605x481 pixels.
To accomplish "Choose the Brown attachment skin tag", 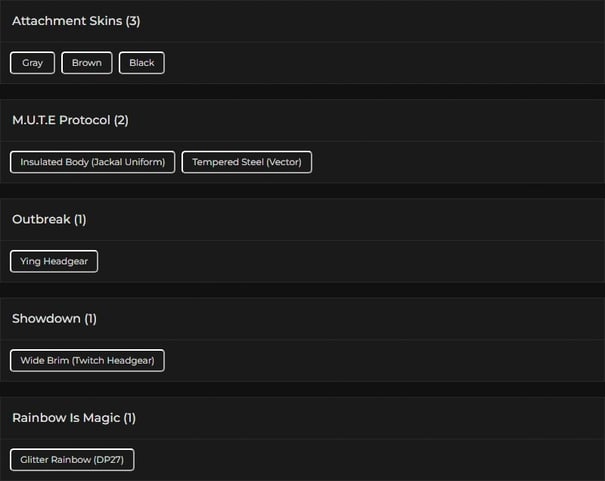I will point(87,63).
